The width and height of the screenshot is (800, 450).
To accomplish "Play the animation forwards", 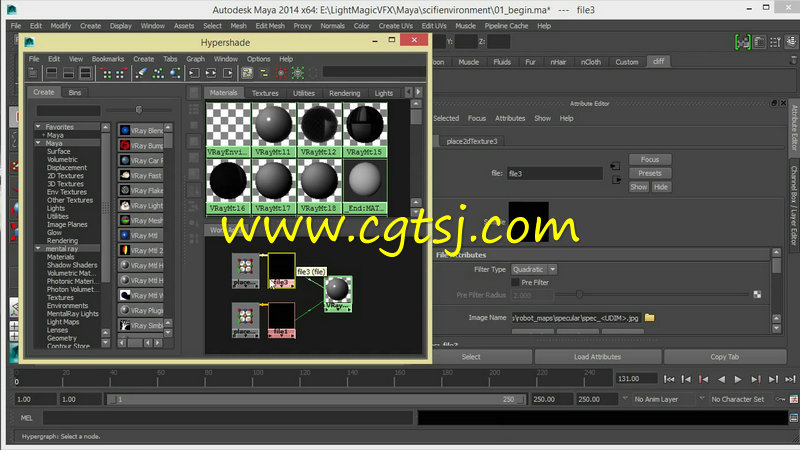I will (738, 379).
